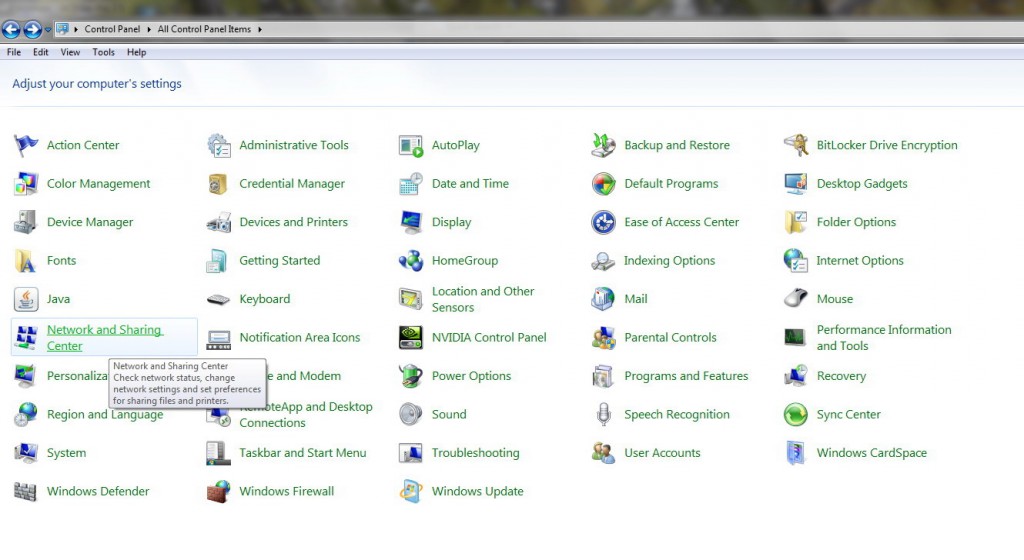Open the Internet Options link
1024x560 pixels.
point(859,260)
